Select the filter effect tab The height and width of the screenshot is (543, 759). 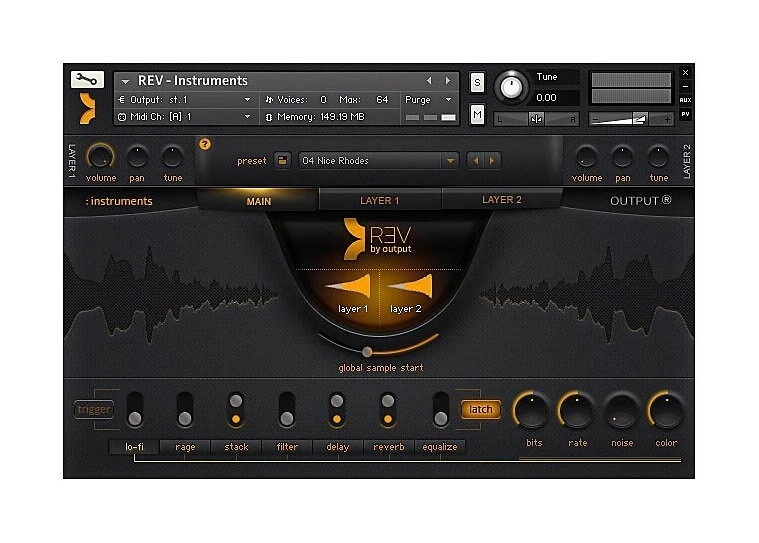[x=287, y=447]
